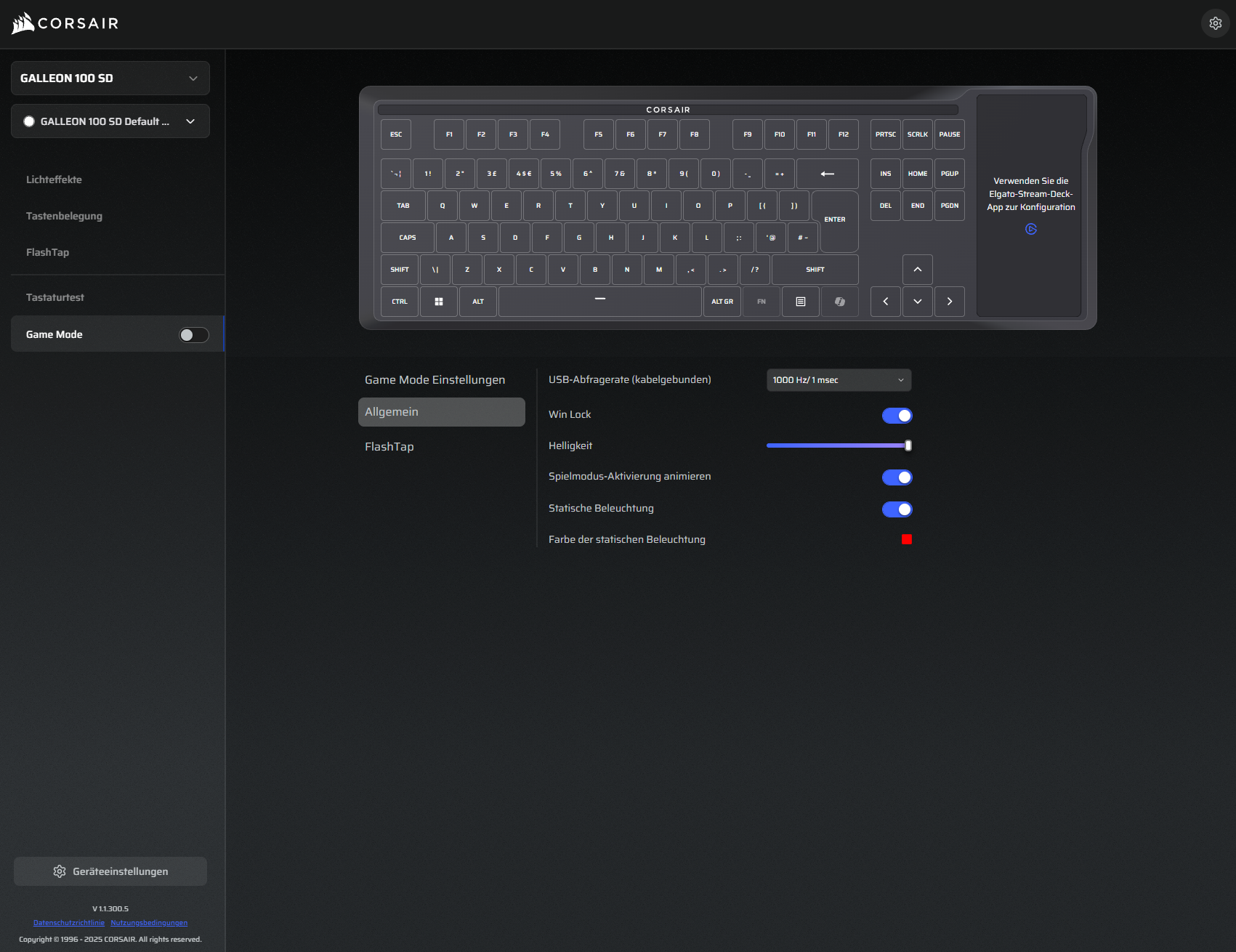
Task: Click the Elgato Stream Deck icon
Action: pyautogui.click(x=1030, y=229)
